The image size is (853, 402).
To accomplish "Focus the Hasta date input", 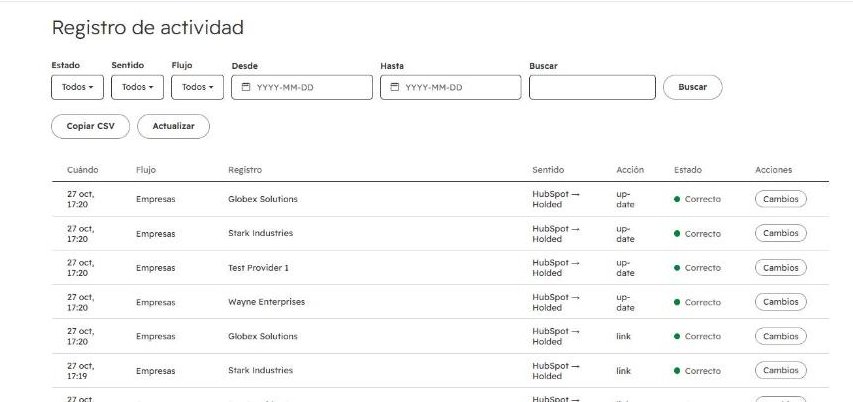I will (450, 87).
